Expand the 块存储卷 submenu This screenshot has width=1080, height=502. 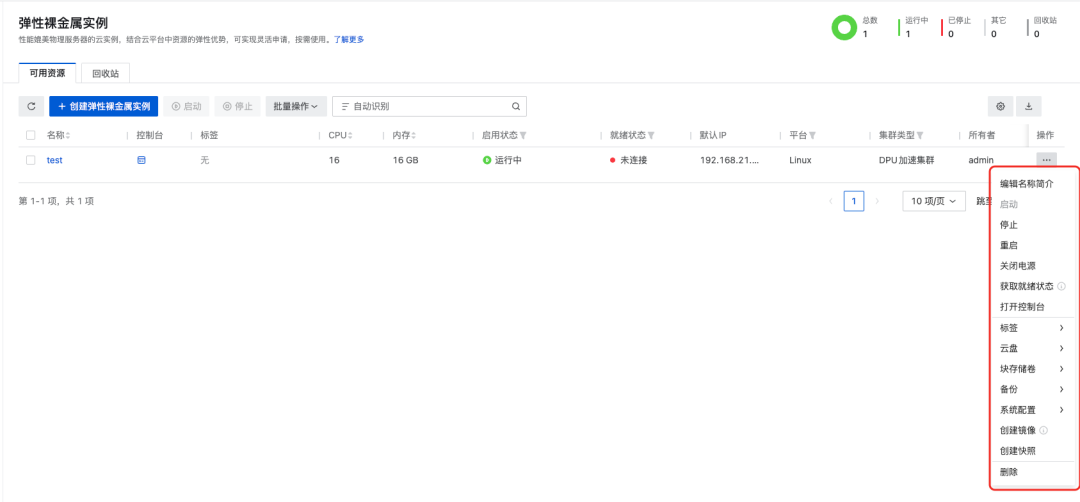[1032, 369]
